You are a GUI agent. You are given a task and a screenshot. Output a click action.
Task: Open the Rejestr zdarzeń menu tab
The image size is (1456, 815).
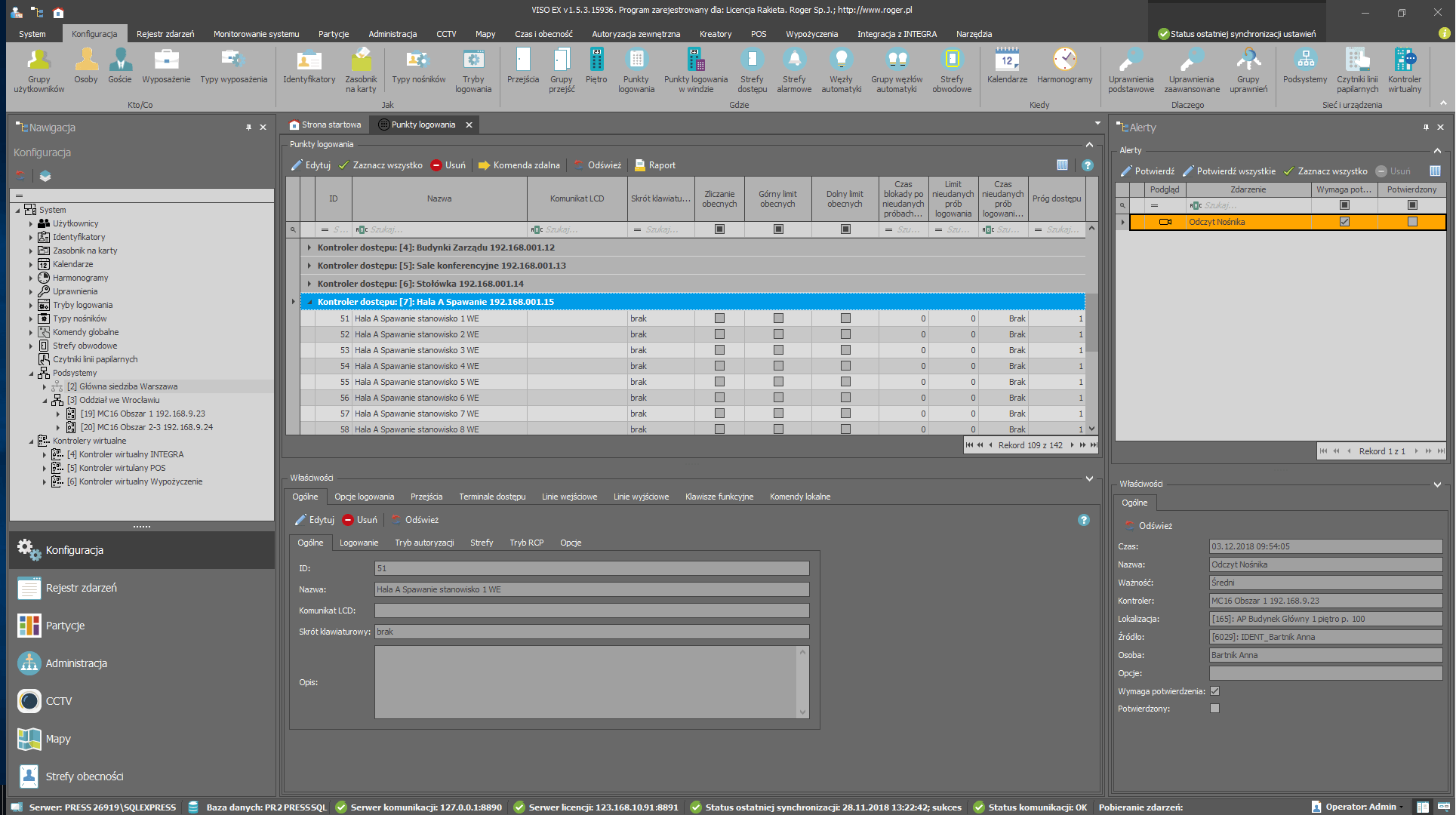pos(165,34)
